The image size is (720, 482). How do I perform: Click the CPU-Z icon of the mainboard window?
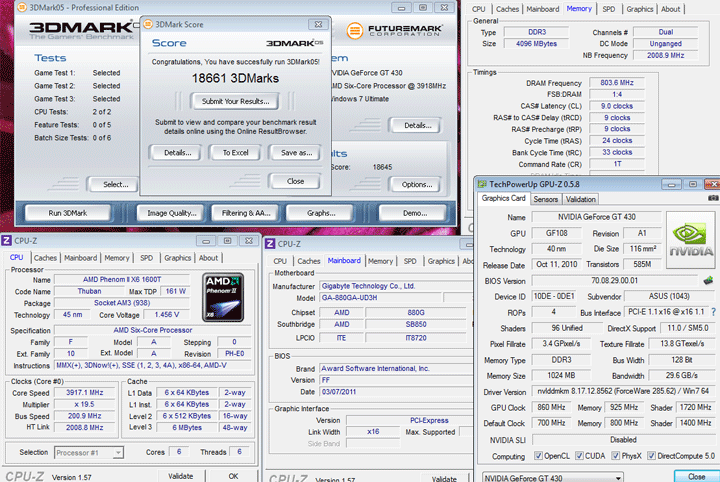pos(270,244)
